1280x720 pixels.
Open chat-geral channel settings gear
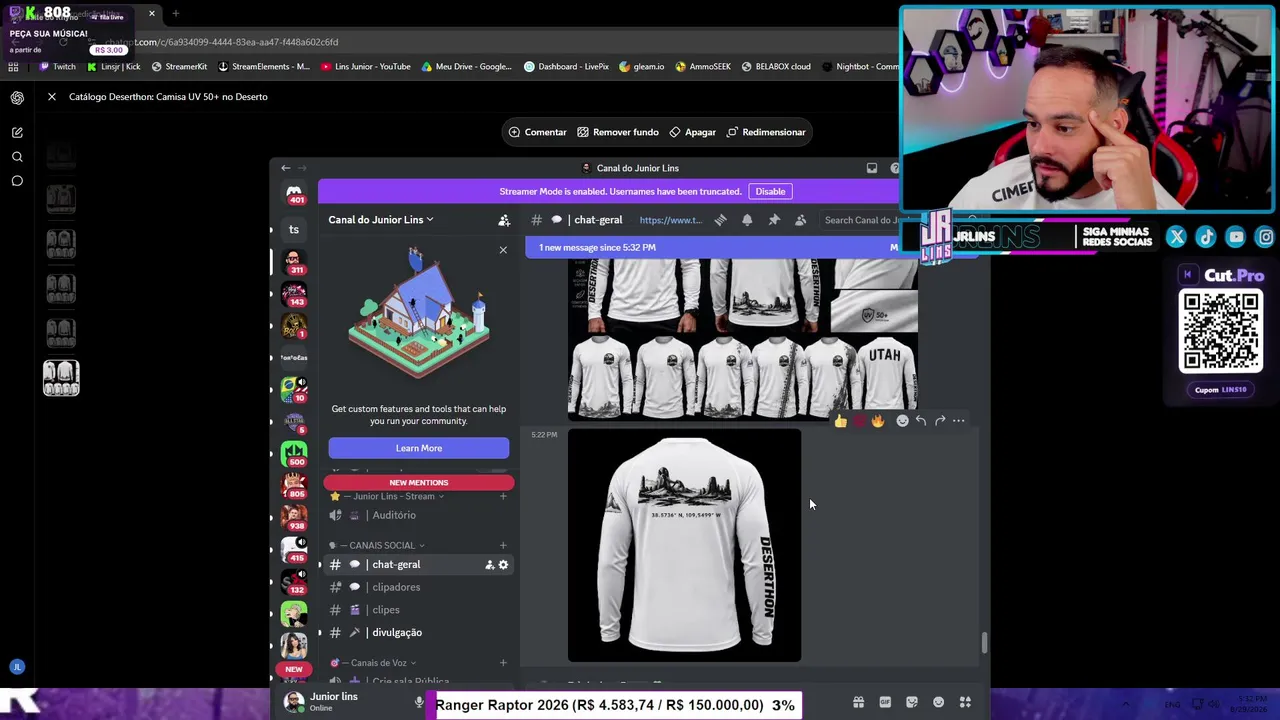click(x=503, y=565)
